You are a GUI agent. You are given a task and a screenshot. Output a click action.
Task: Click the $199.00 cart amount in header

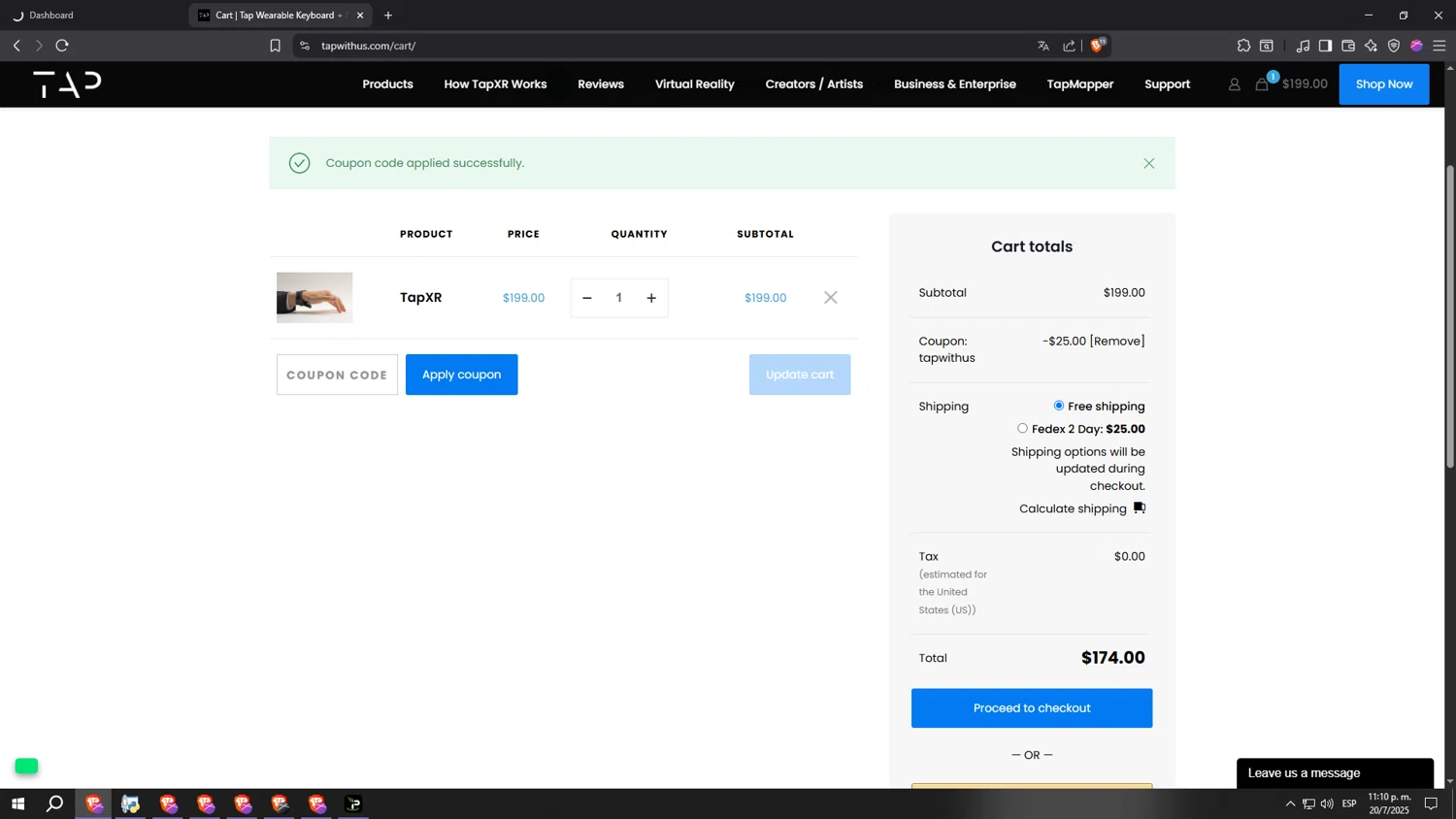1304,84
